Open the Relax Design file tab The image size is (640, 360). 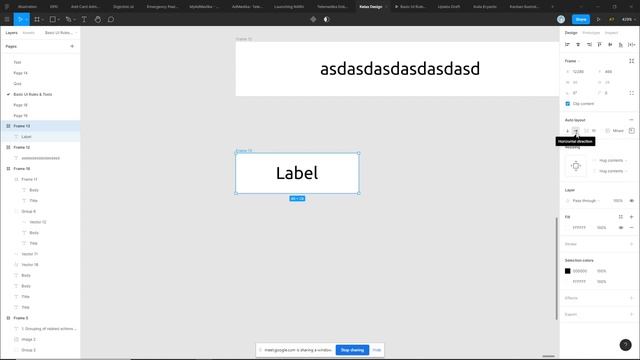click(371, 7)
